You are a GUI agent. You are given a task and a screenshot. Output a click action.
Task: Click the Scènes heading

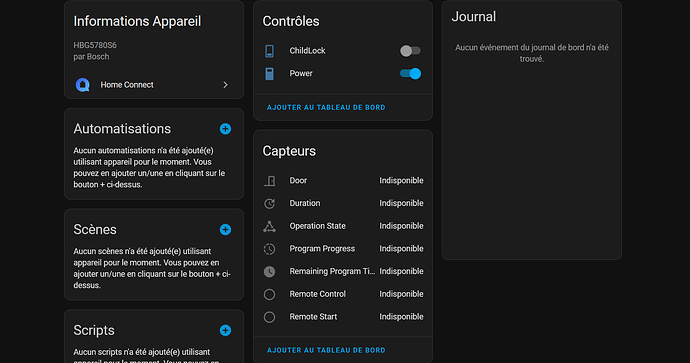[95, 230]
